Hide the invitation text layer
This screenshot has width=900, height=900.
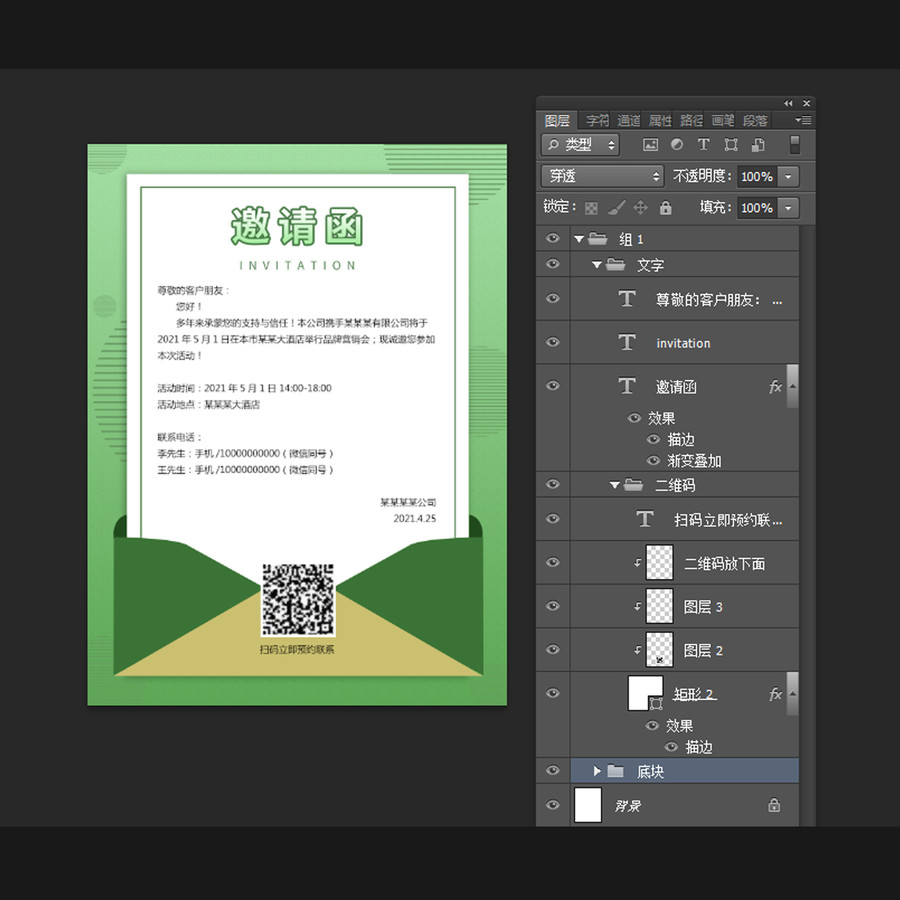(553, 342)
